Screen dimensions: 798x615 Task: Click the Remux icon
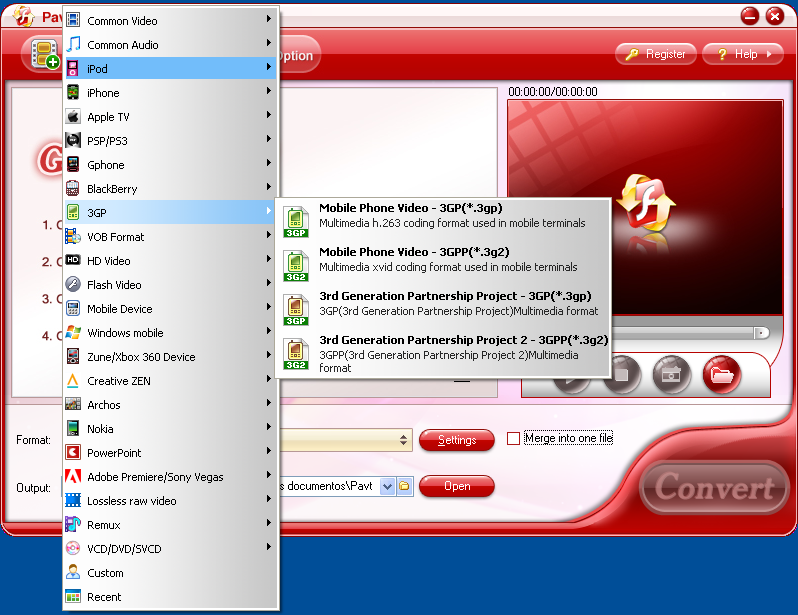click(x=73, y=524)
